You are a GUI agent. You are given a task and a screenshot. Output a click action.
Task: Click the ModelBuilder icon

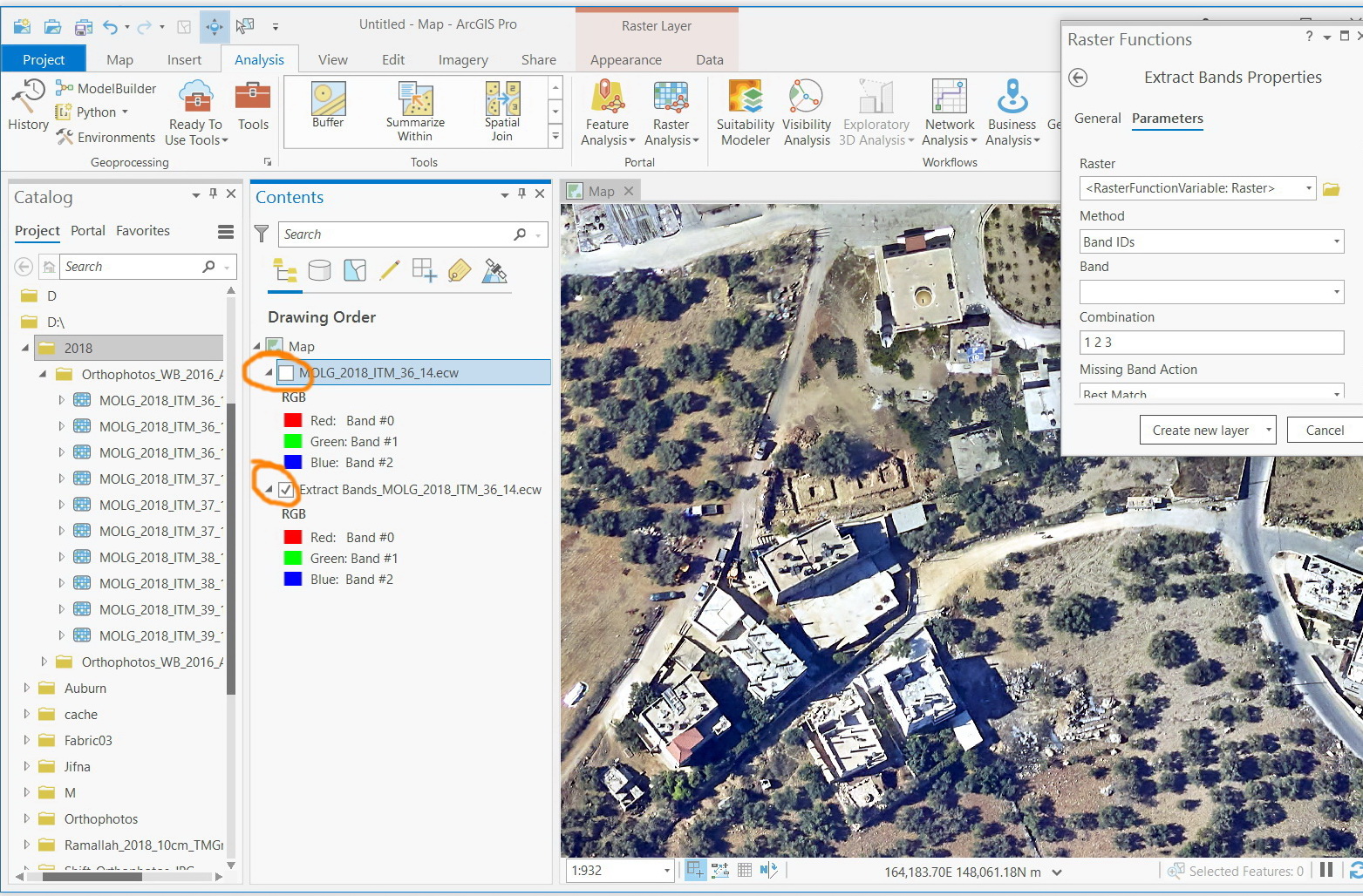point(65,88)
